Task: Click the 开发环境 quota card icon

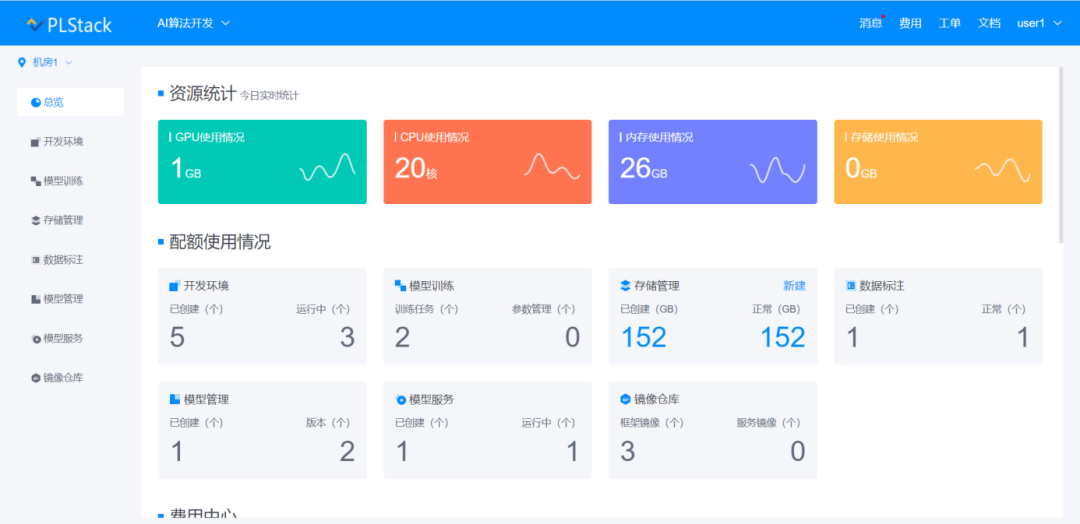Action: click(x=174, y=286)
